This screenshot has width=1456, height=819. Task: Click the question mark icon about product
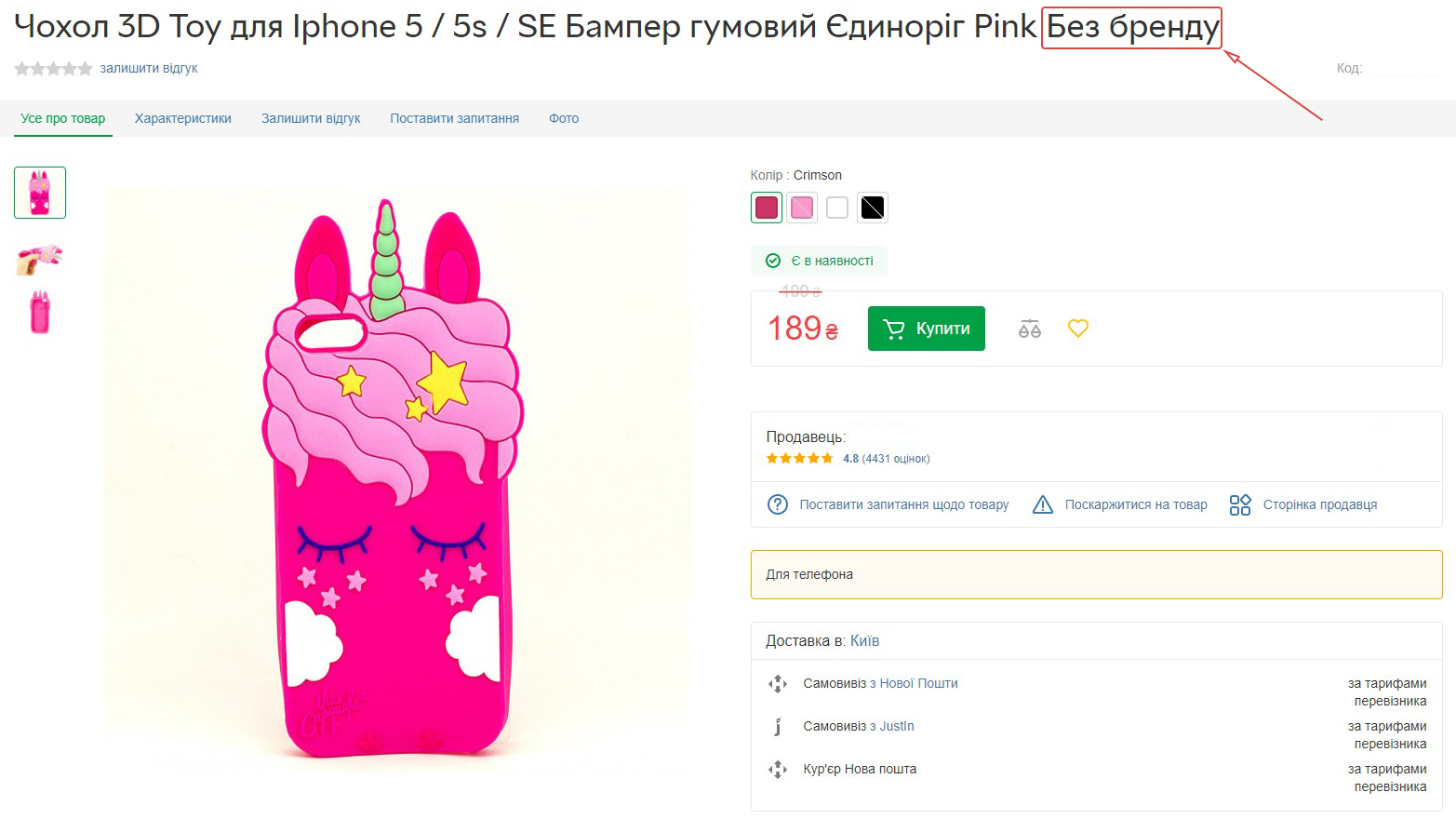coord(777,504)
